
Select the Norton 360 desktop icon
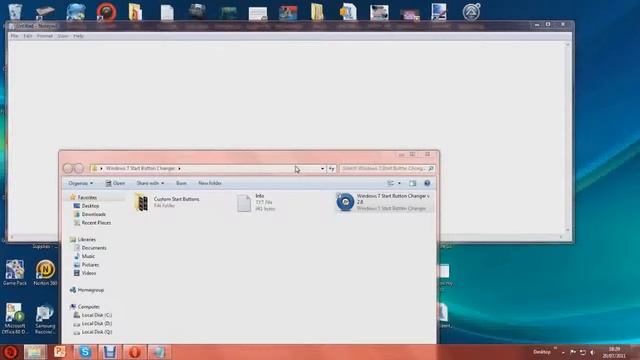pyautogui.click(x=45, y=272)
